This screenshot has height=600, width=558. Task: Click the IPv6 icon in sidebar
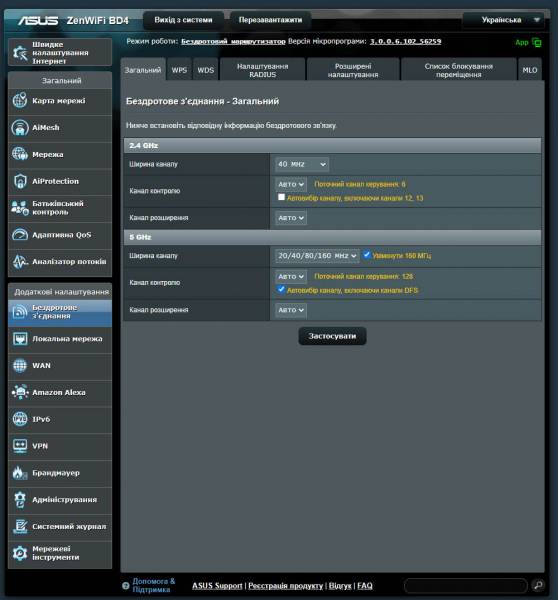[20, 419]
